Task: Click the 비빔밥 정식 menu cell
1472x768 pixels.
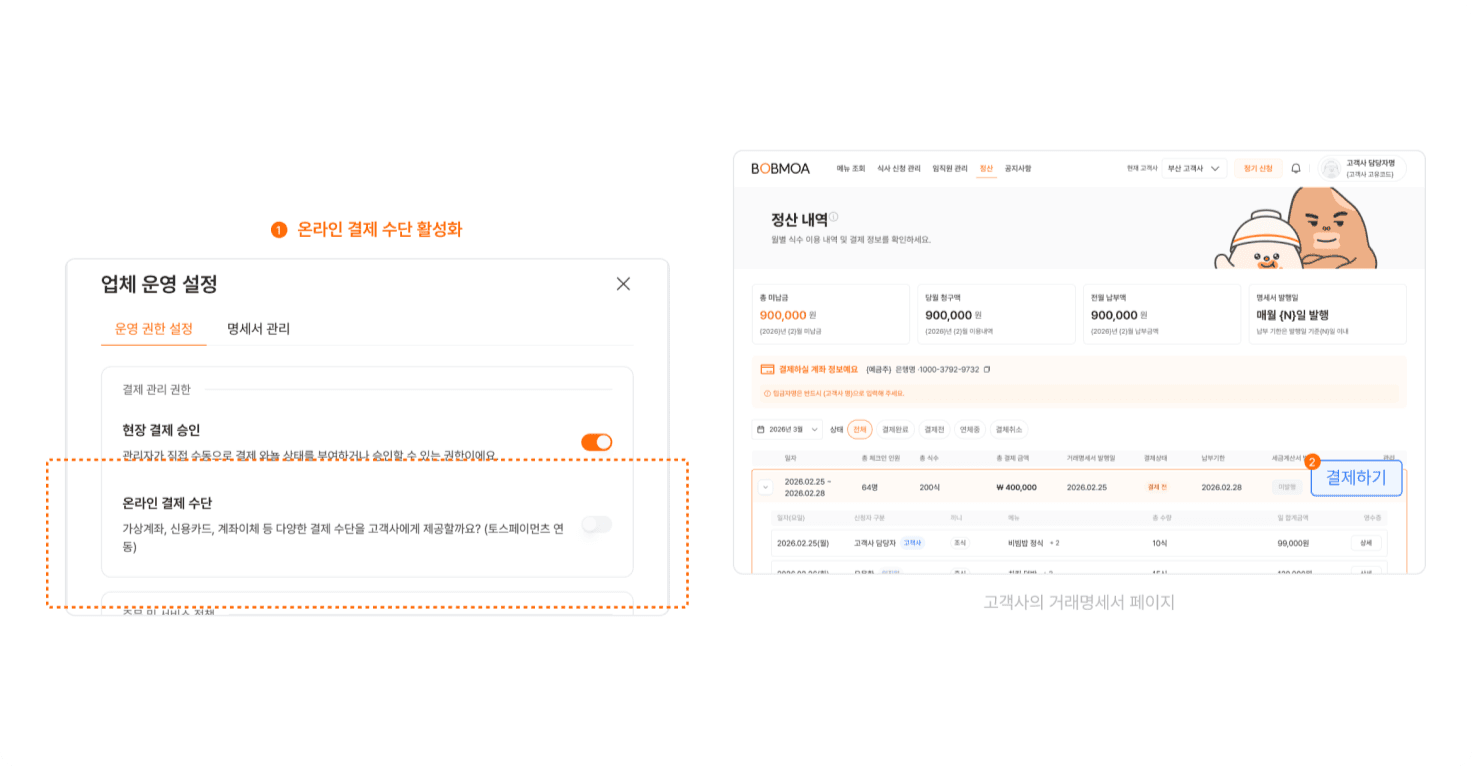Action: tap(1025, 543)
